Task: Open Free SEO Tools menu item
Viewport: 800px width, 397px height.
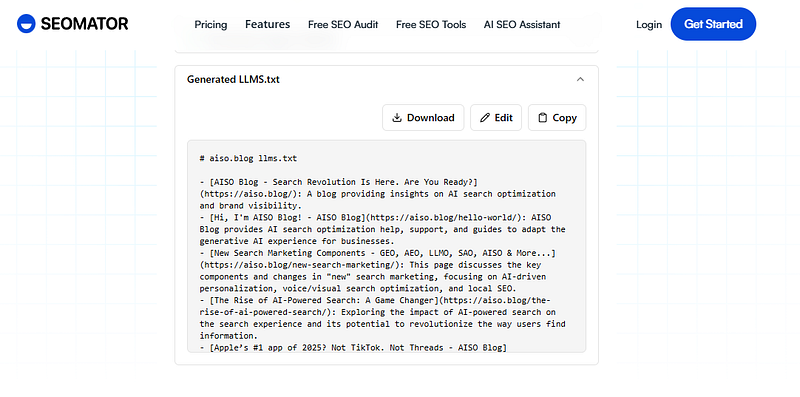Action: click(x=431, y=24)
